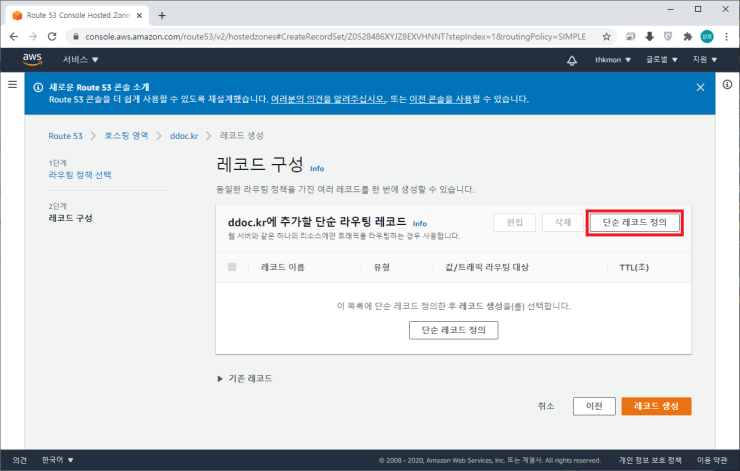Click the highlighted 단순 레코드 정의 button
The height and width of the screenshot is (471, 740).
634,222
